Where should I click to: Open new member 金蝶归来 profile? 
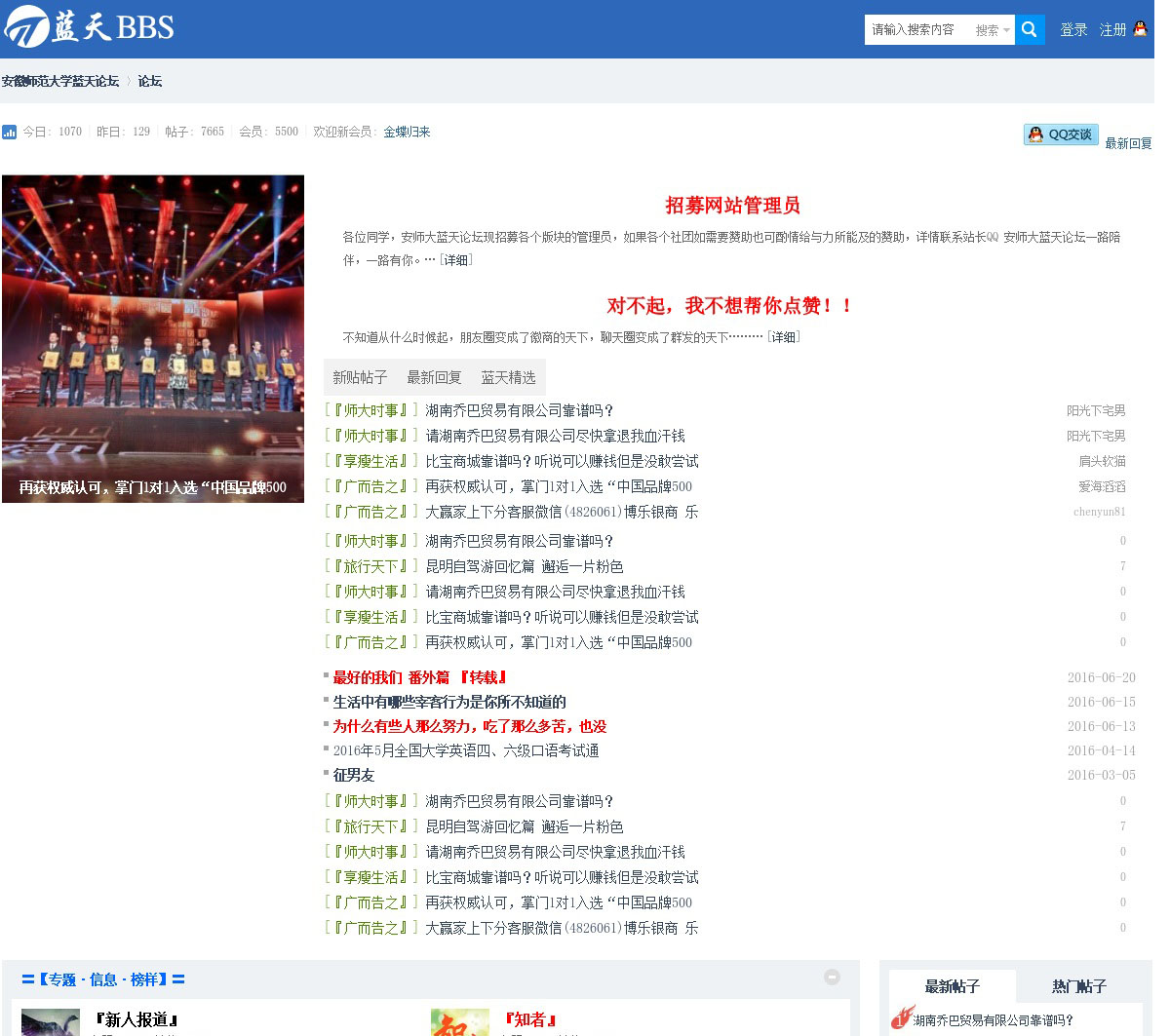(407, 132)
